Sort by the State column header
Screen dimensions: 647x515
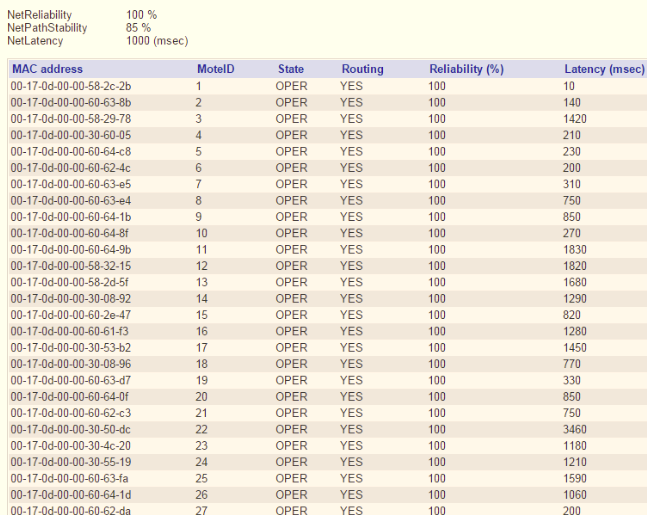291,69
